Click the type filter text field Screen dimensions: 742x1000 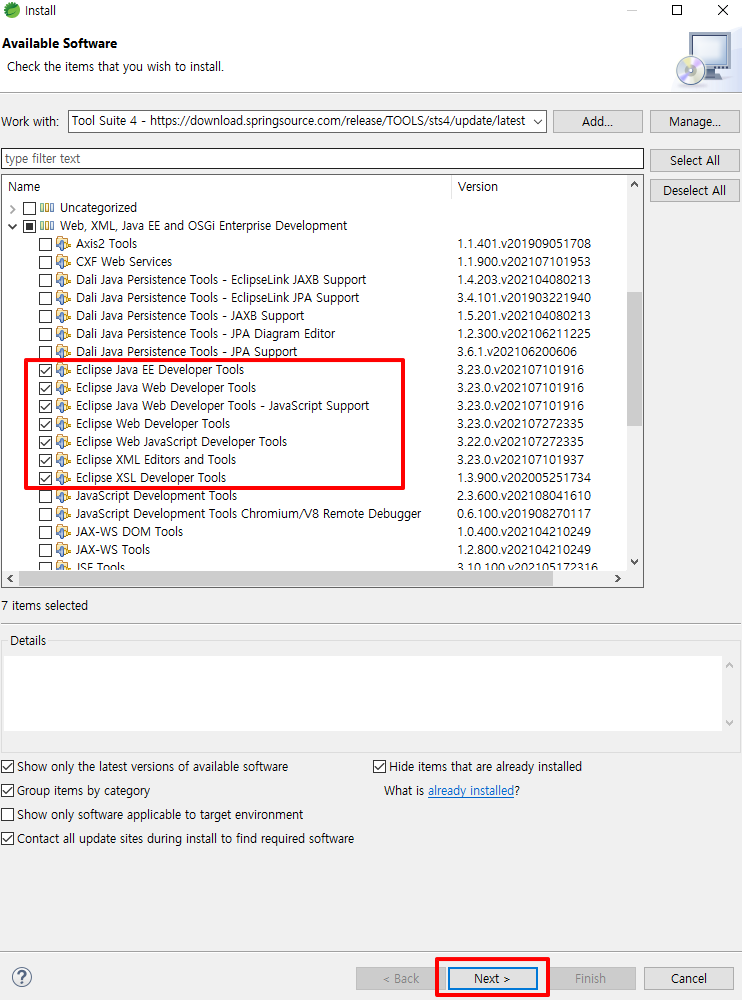pyautogui.click(x=322, y=159)
